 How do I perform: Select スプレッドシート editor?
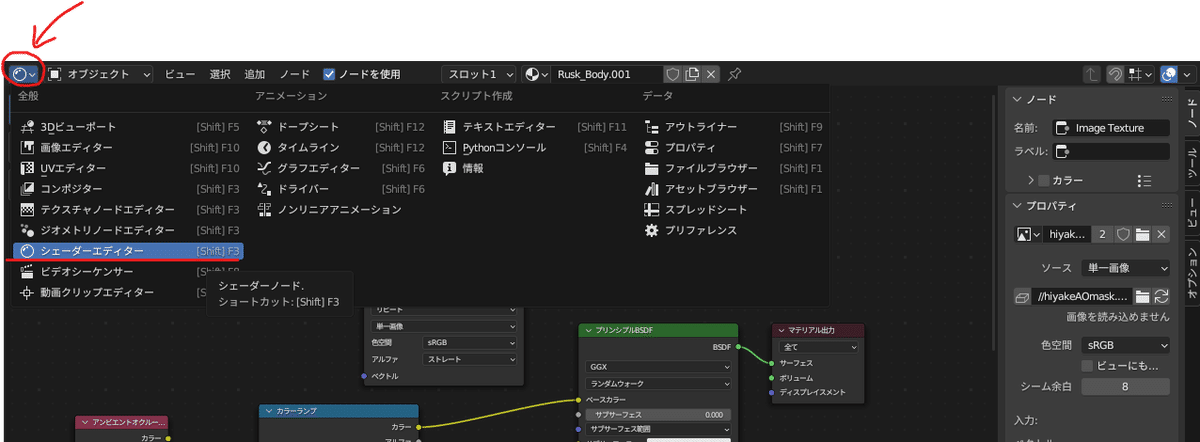(733, 209)
